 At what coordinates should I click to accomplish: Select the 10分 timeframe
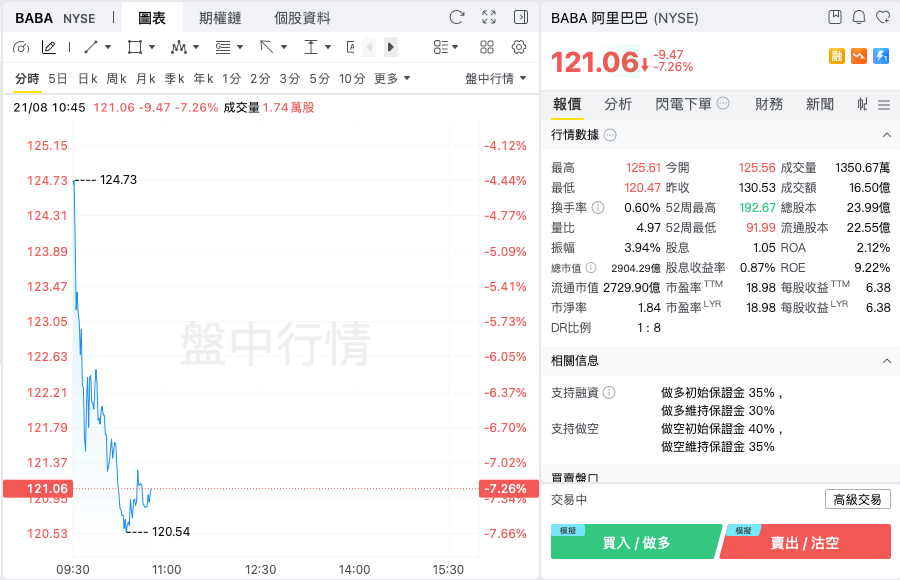point(352,78)
